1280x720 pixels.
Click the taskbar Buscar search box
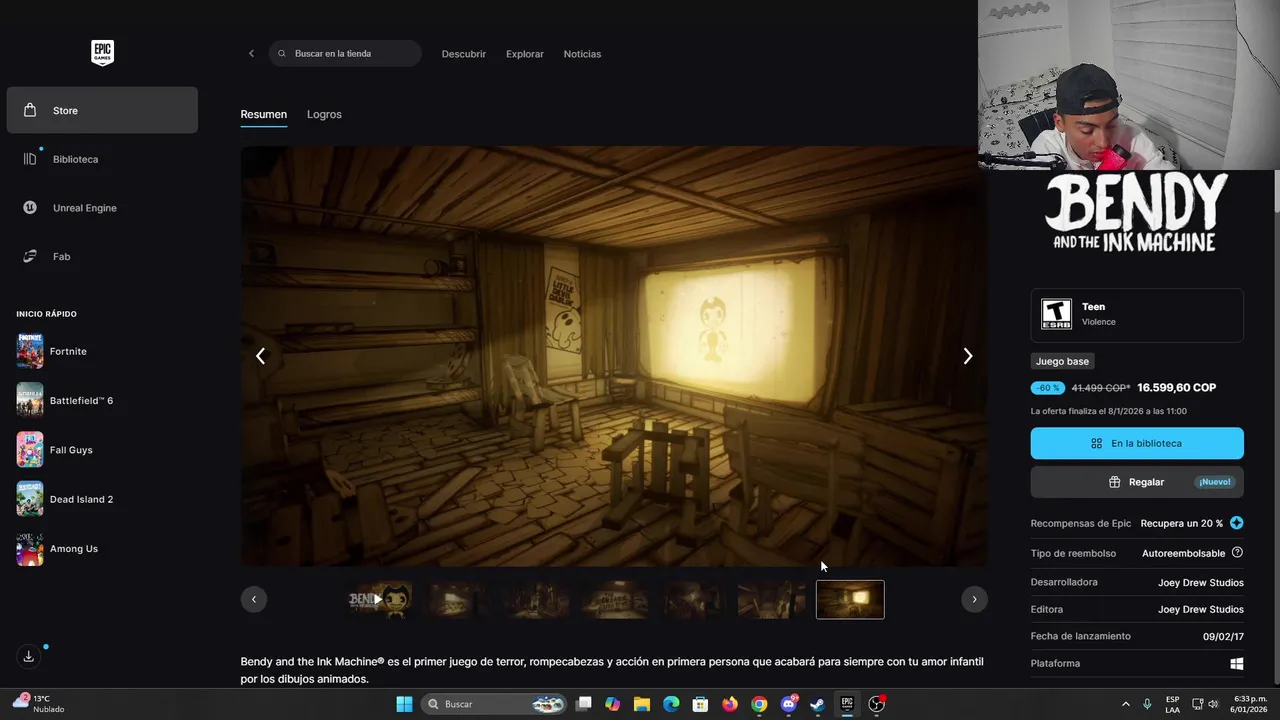495,704
